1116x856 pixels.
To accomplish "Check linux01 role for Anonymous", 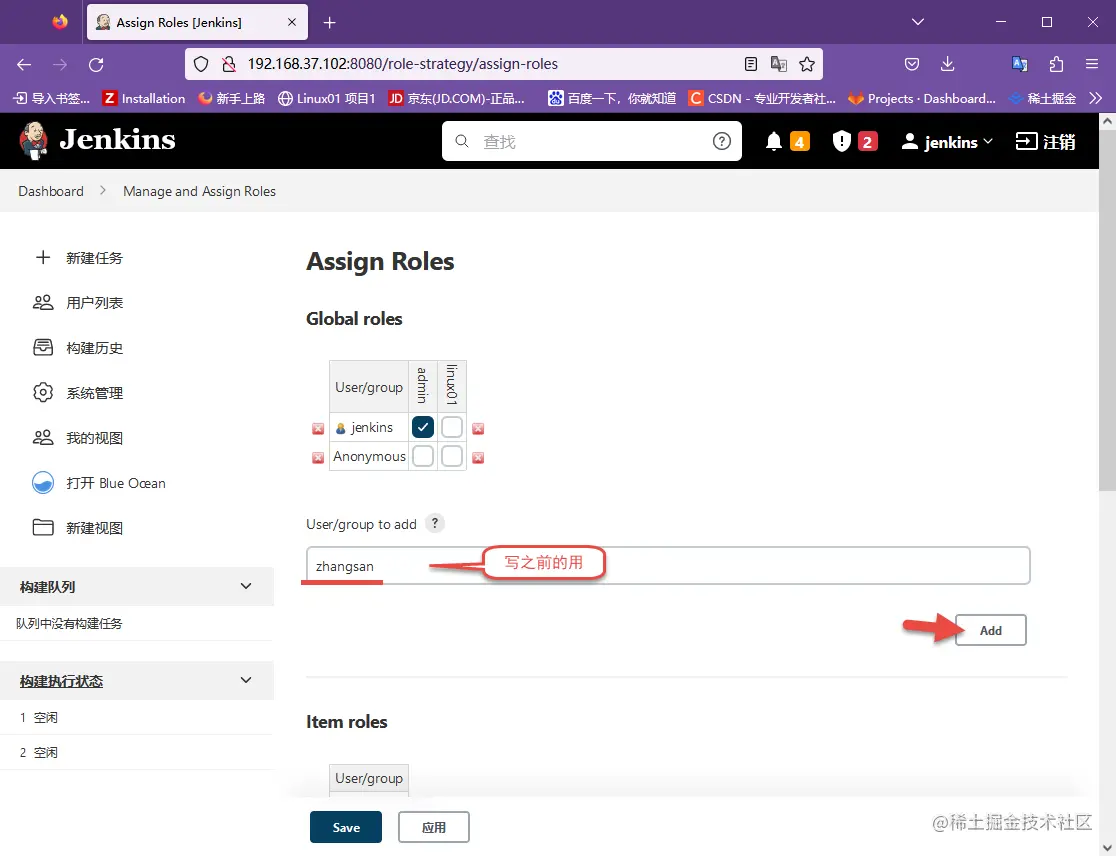I will (452, 456).
